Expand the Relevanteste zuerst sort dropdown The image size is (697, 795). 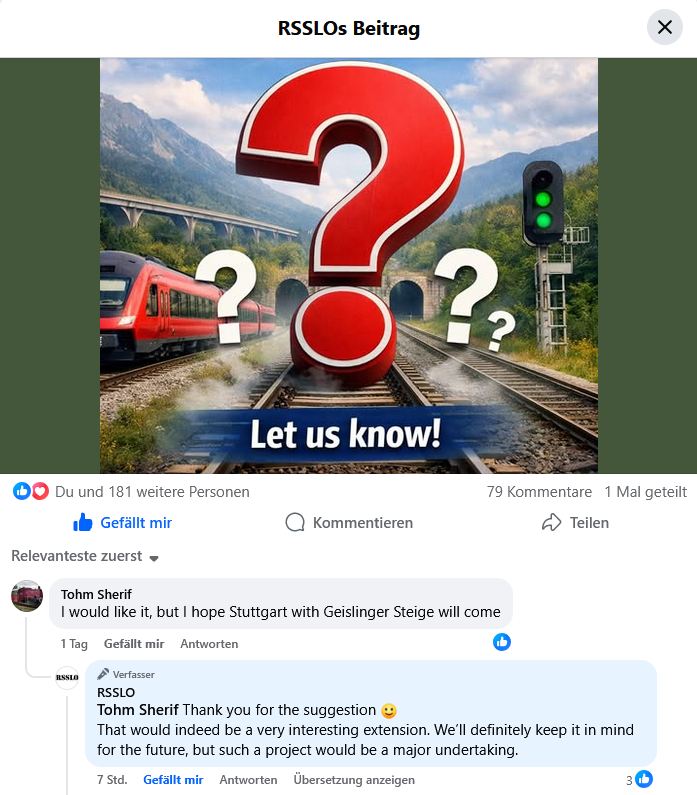tap(85, 556)
